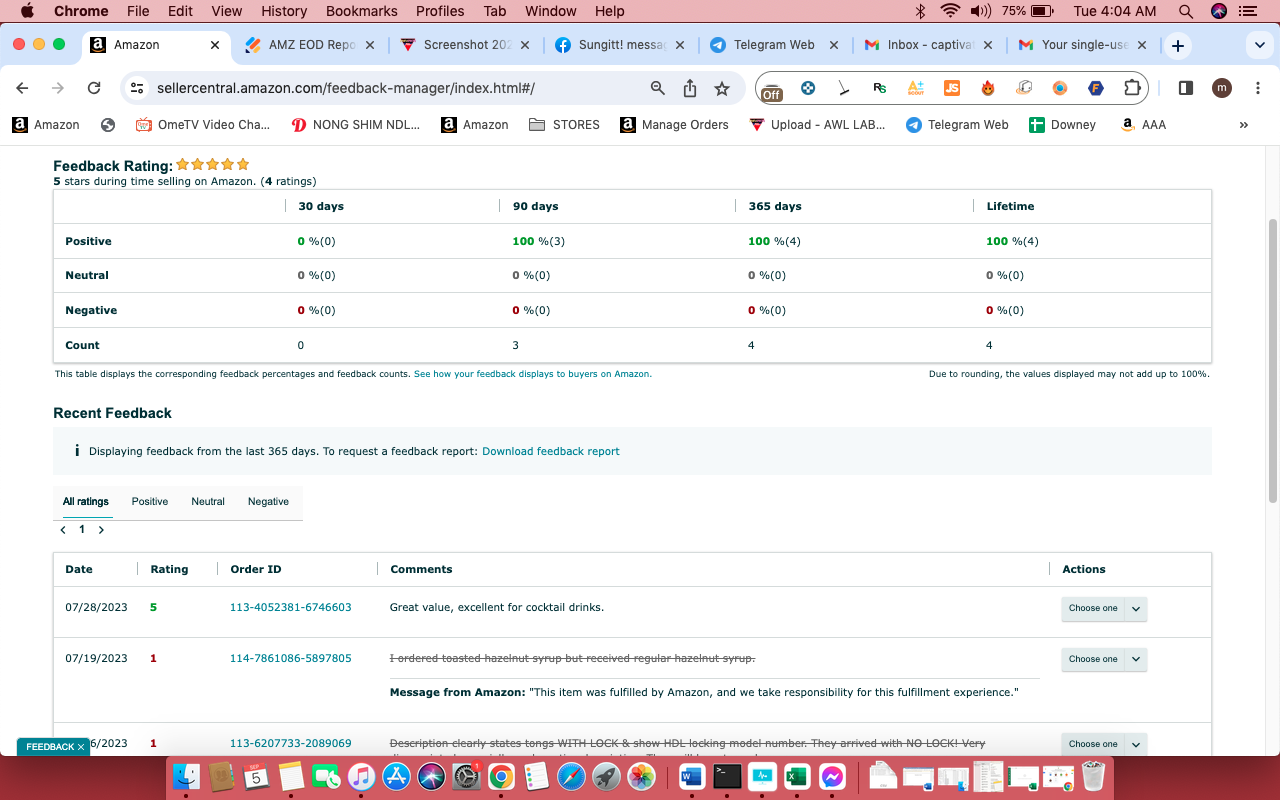
Task: Open Messenger from the Dock
Action: pos(832,776)
